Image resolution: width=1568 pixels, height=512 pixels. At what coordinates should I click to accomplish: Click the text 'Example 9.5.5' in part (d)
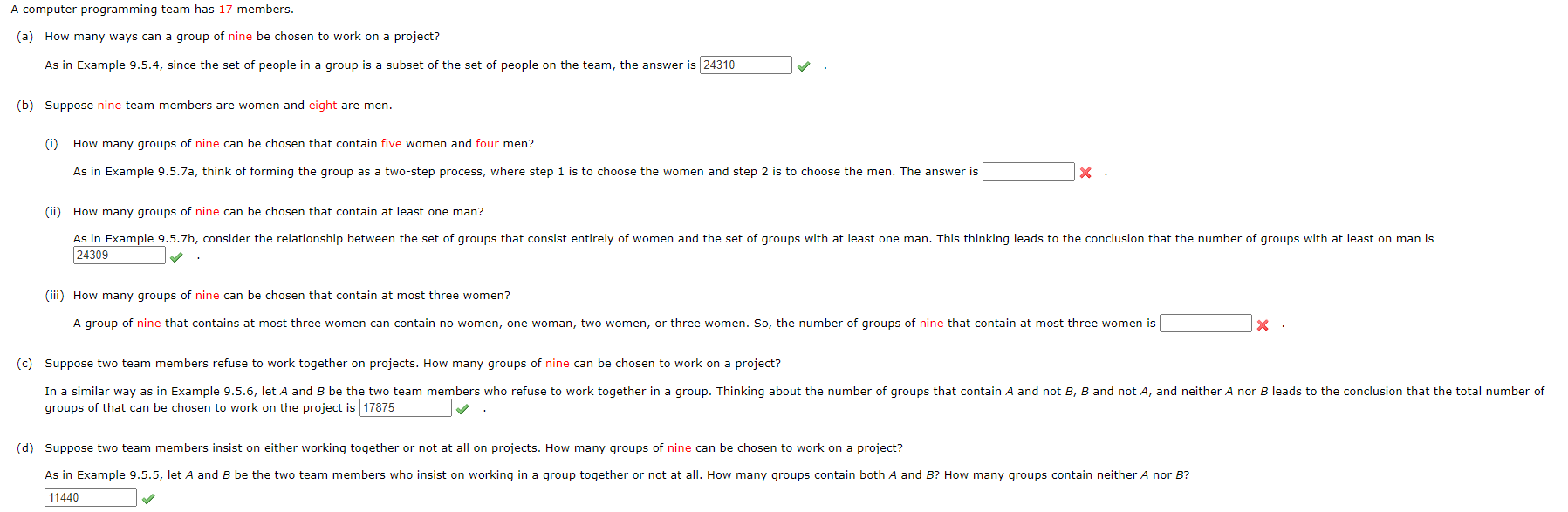pyautogui.click(x=119, y=475)
